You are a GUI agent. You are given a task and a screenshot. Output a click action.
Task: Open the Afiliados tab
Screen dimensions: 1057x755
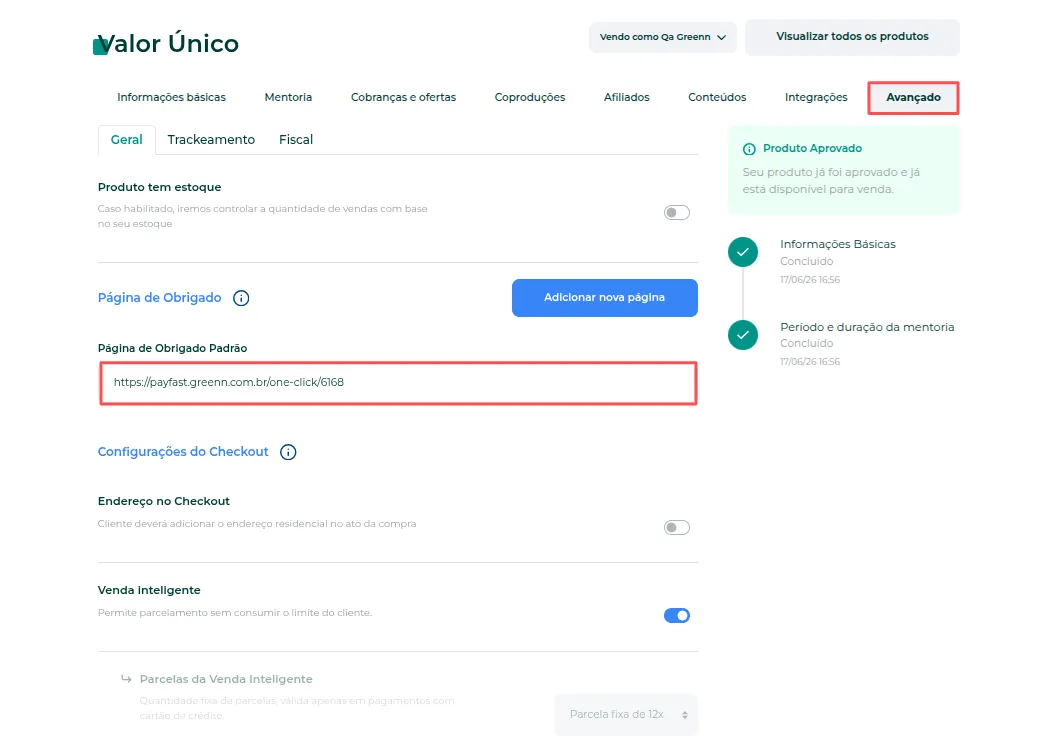click(x=626, y=97)
